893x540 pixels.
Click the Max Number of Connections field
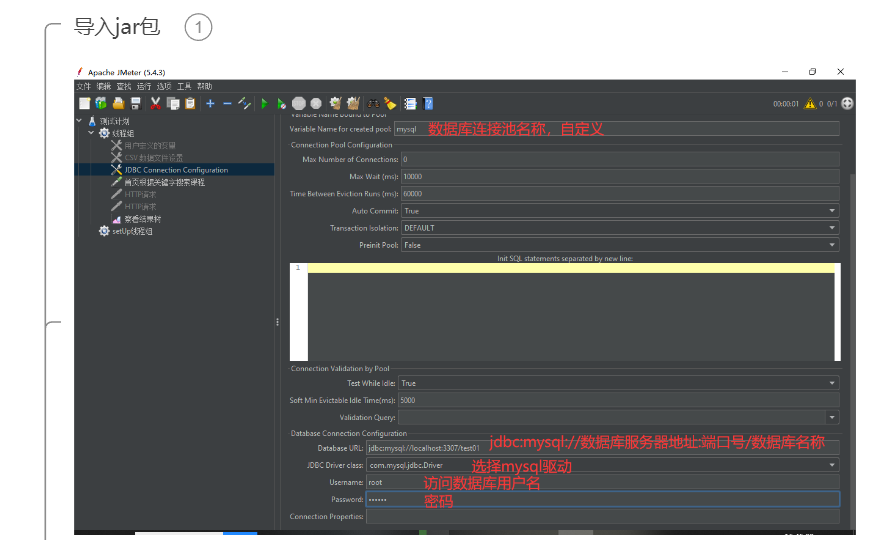620,159
